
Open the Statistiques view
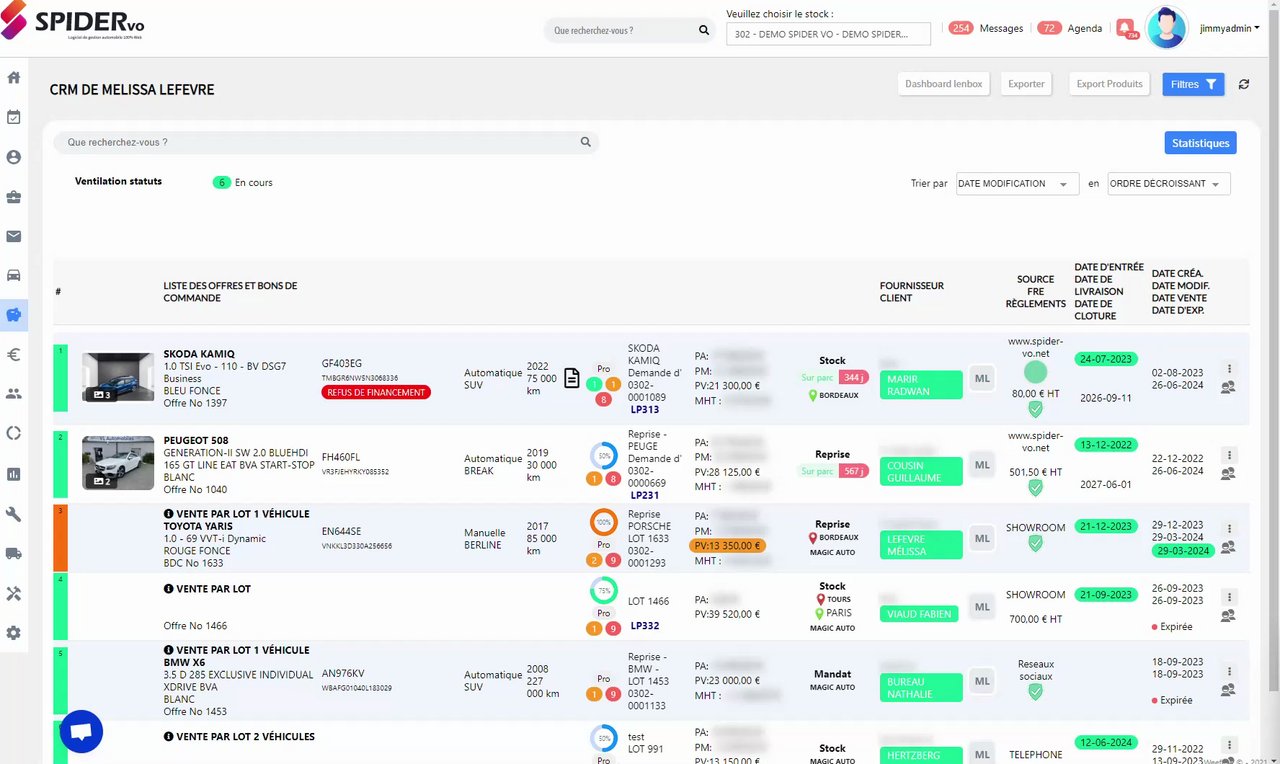(1200, 143)
